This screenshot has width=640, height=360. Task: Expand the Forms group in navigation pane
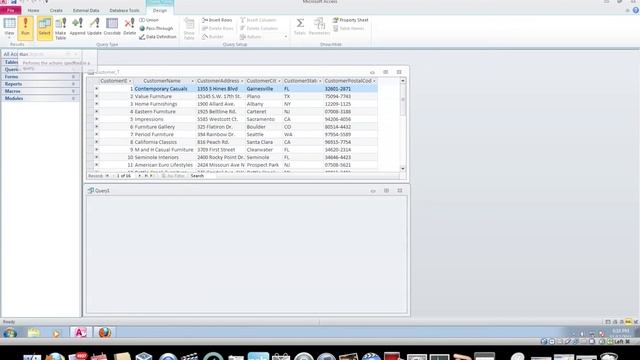[40, 77]
